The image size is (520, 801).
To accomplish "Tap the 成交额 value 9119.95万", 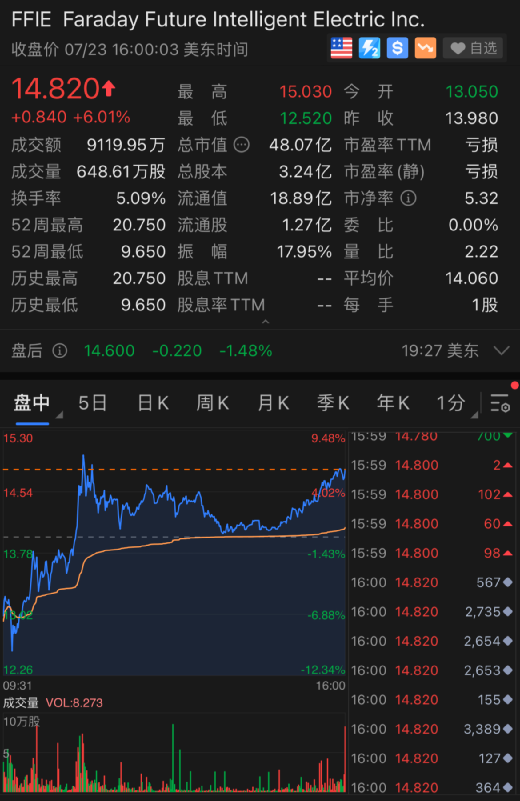I will tap(126, 145).
